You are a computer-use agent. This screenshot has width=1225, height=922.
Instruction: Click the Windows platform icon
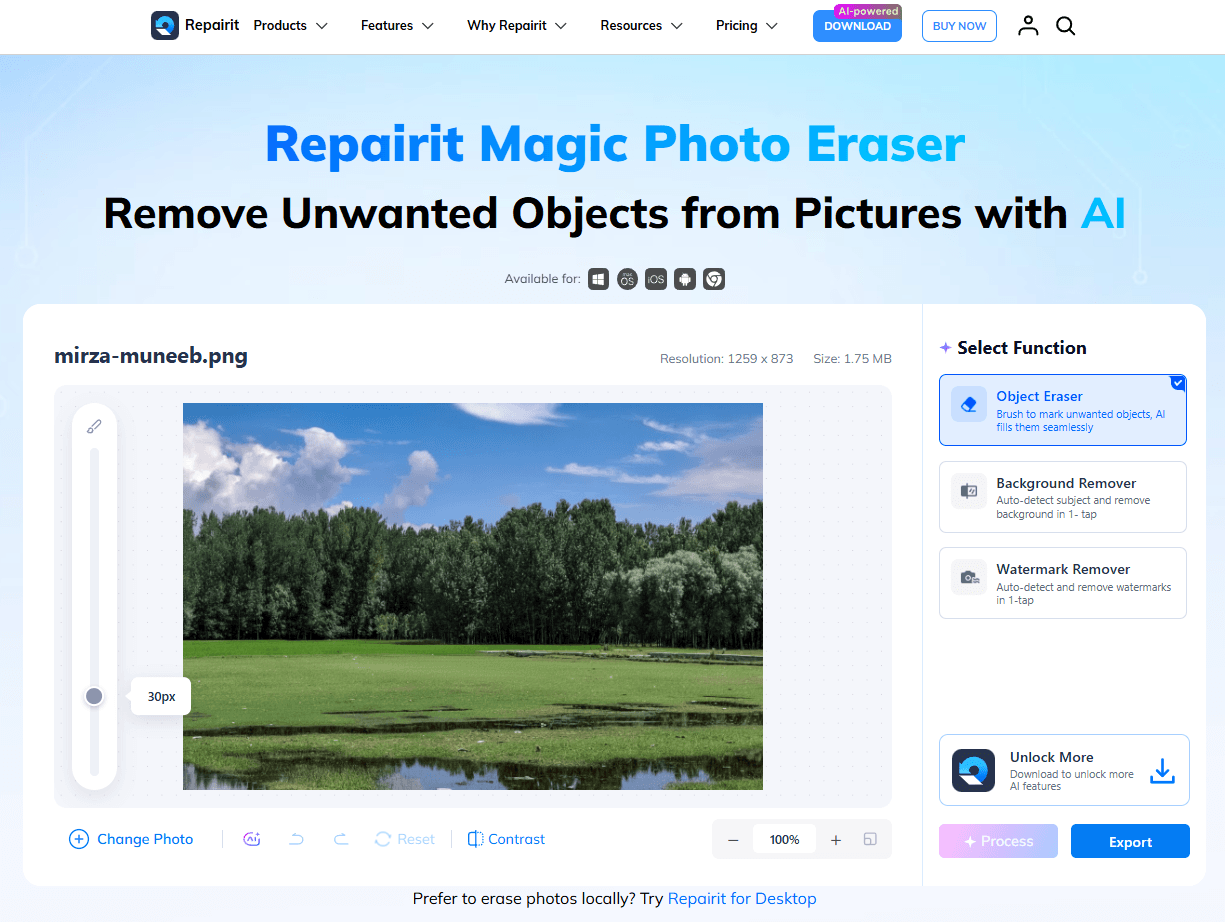pyautogui.click(x=598, y=279)
